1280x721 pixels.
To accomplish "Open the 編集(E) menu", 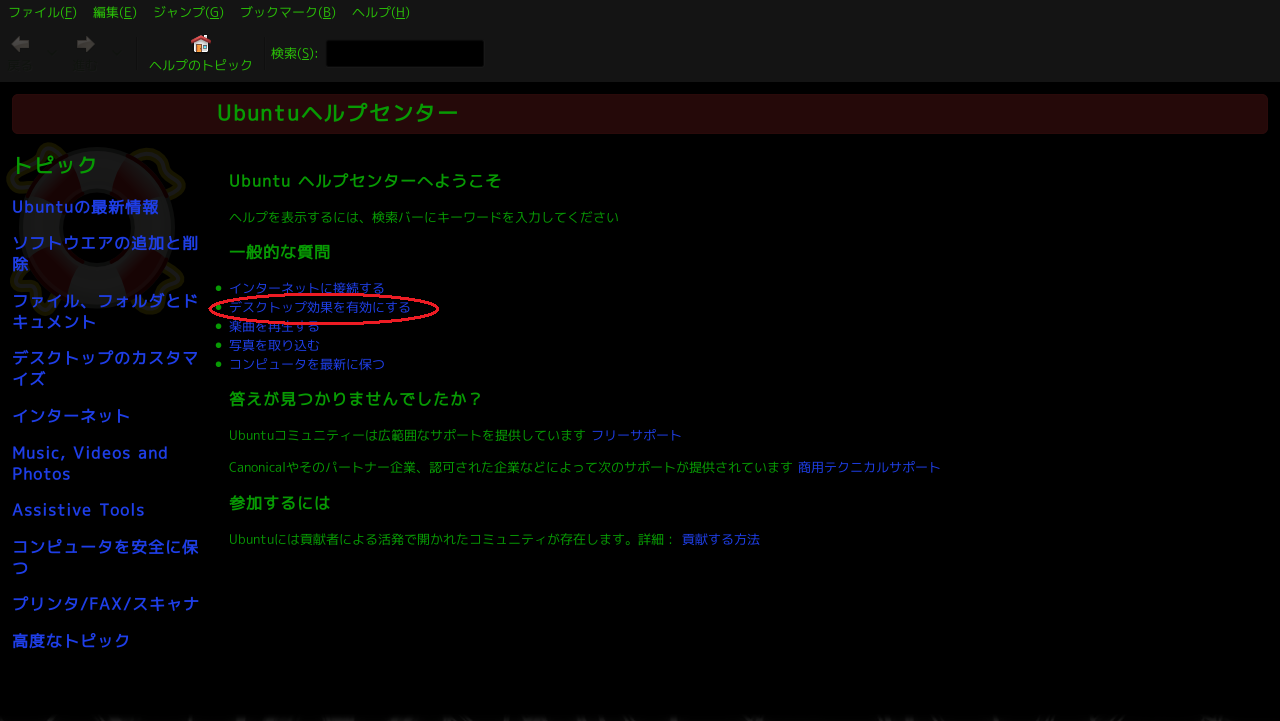I will (115, 12).
